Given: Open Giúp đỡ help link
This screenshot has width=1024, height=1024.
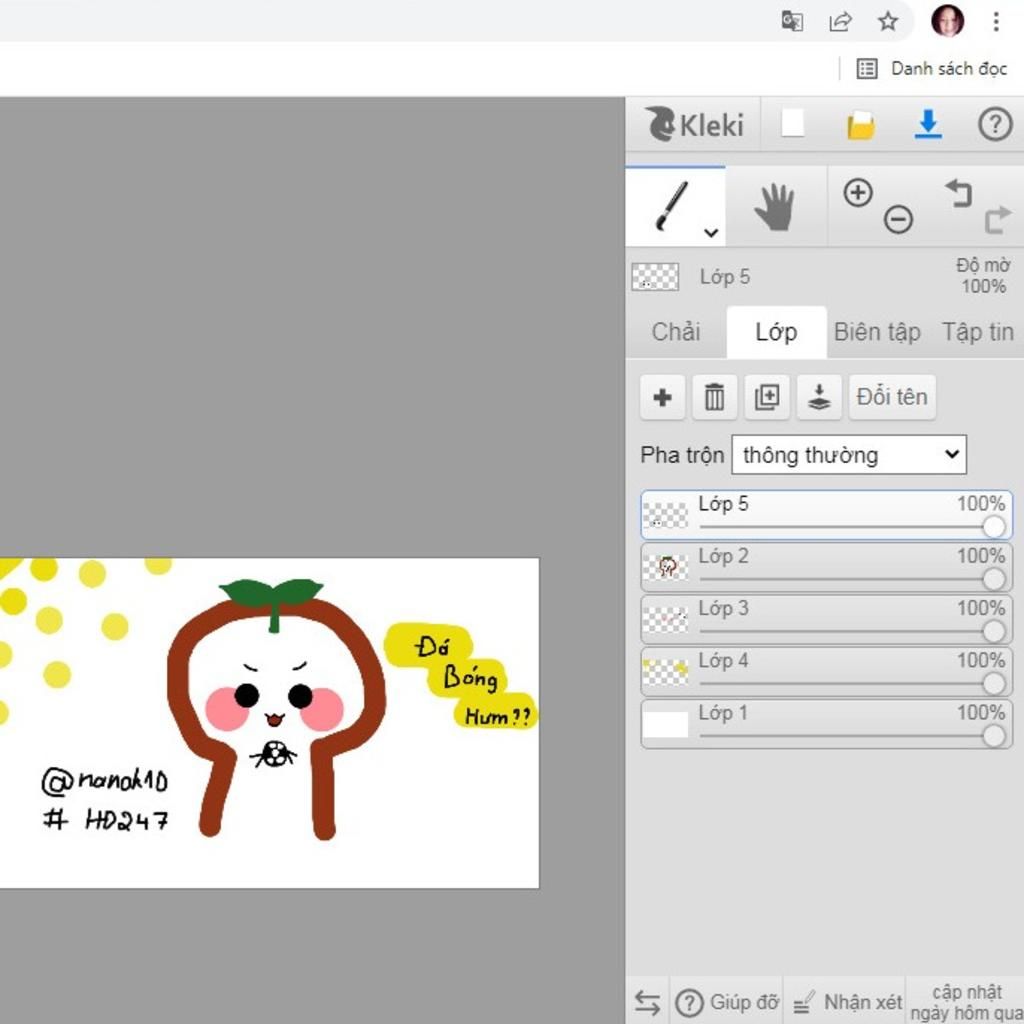Looking at the screenshot, I should (x=726, y=1001).
